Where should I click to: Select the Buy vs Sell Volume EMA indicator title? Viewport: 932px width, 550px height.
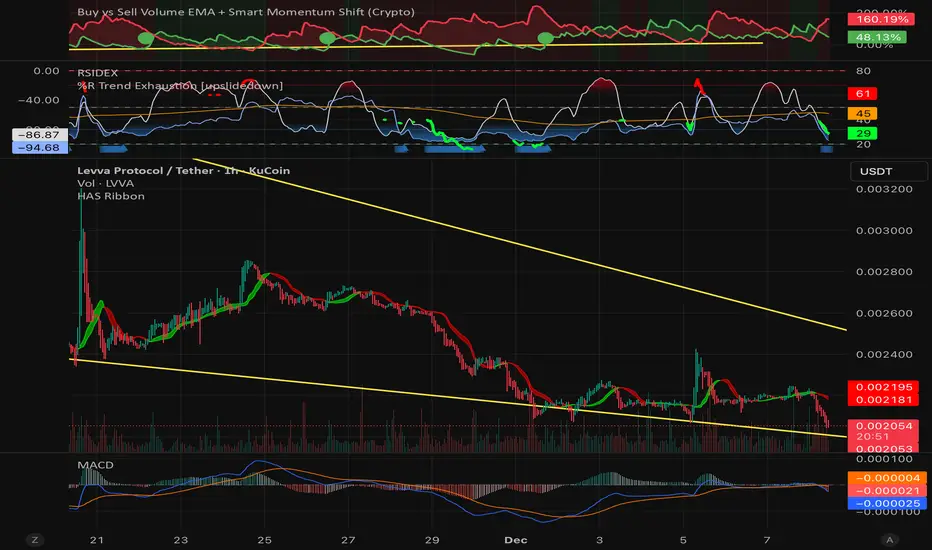pyautogui.click(x=245, y=12)
